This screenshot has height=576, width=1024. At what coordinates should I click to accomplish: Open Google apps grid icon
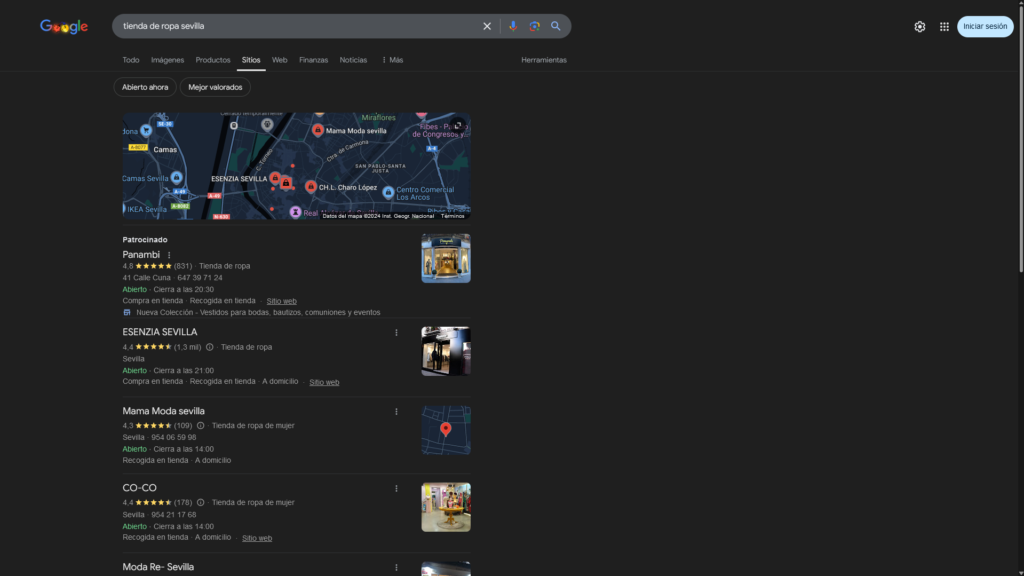[x=944, y=27]
